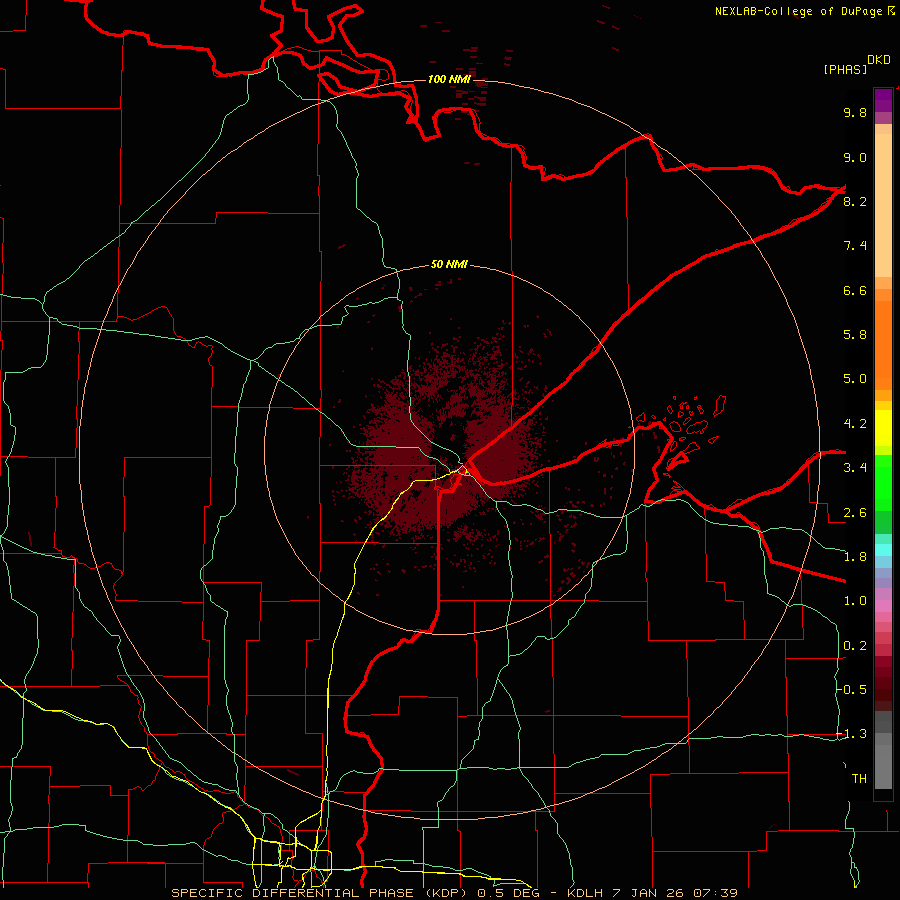
Task: Click the 4.2 value on the color scale
Action: coord(855,424)
